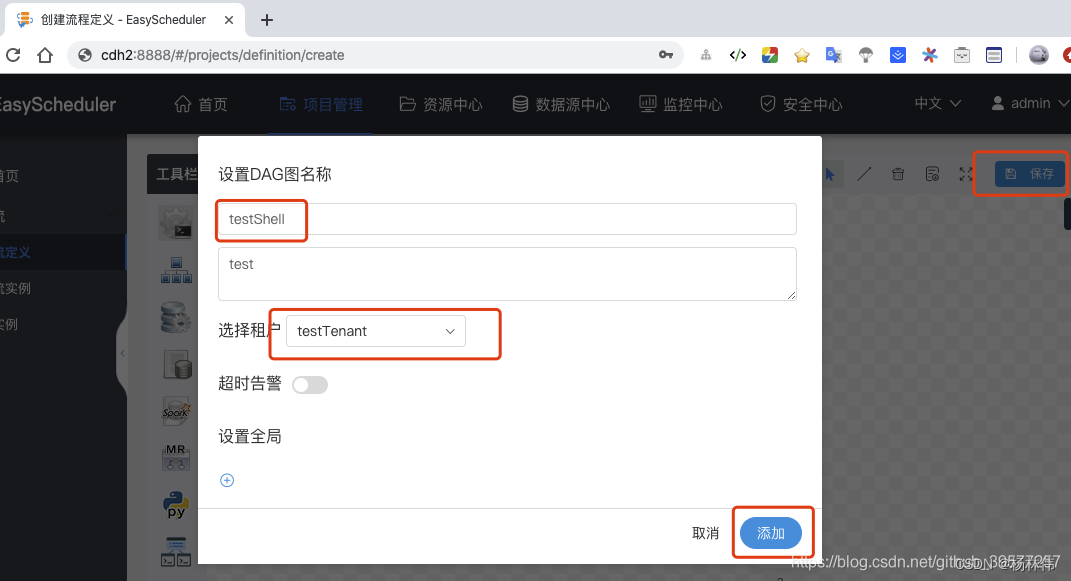Select the MR task node icon
This screenshot has width=1071, height=581.
[176, 457]
